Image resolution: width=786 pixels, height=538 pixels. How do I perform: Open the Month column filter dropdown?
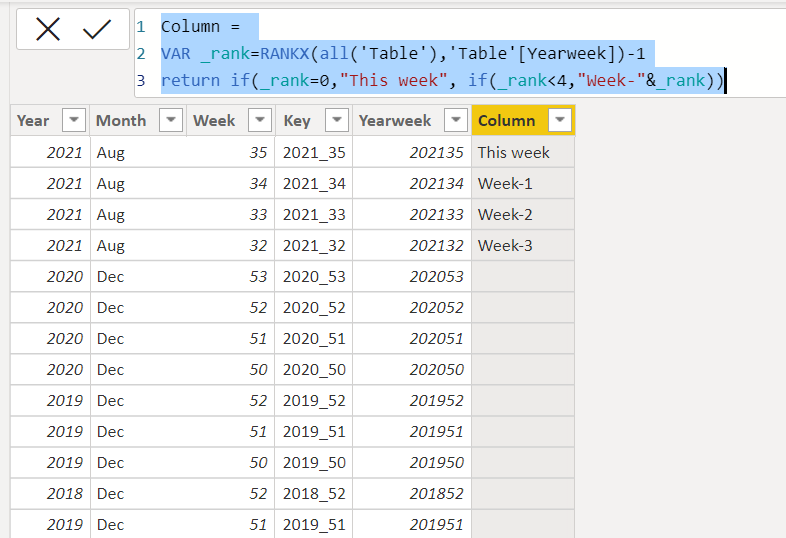(170, 120)
